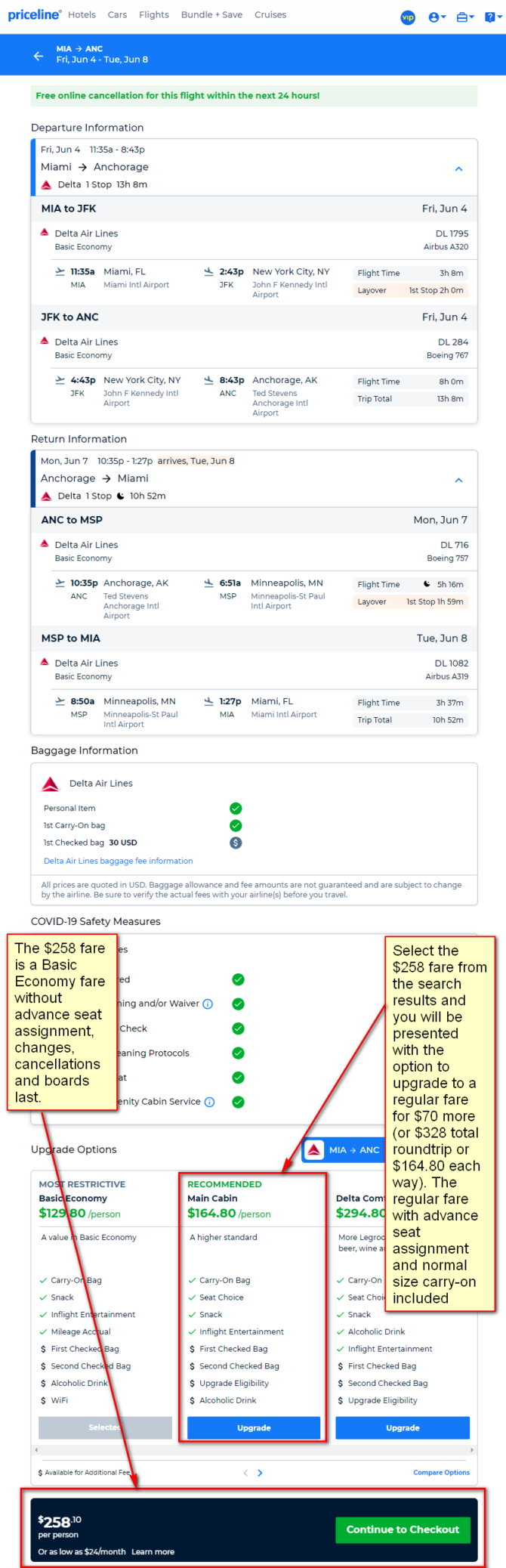Open the Bundle + Save menu item

pos(211,14)
